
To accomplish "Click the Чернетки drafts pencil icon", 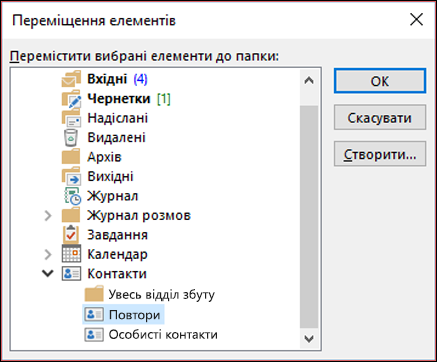I will [x=71, y=99].
